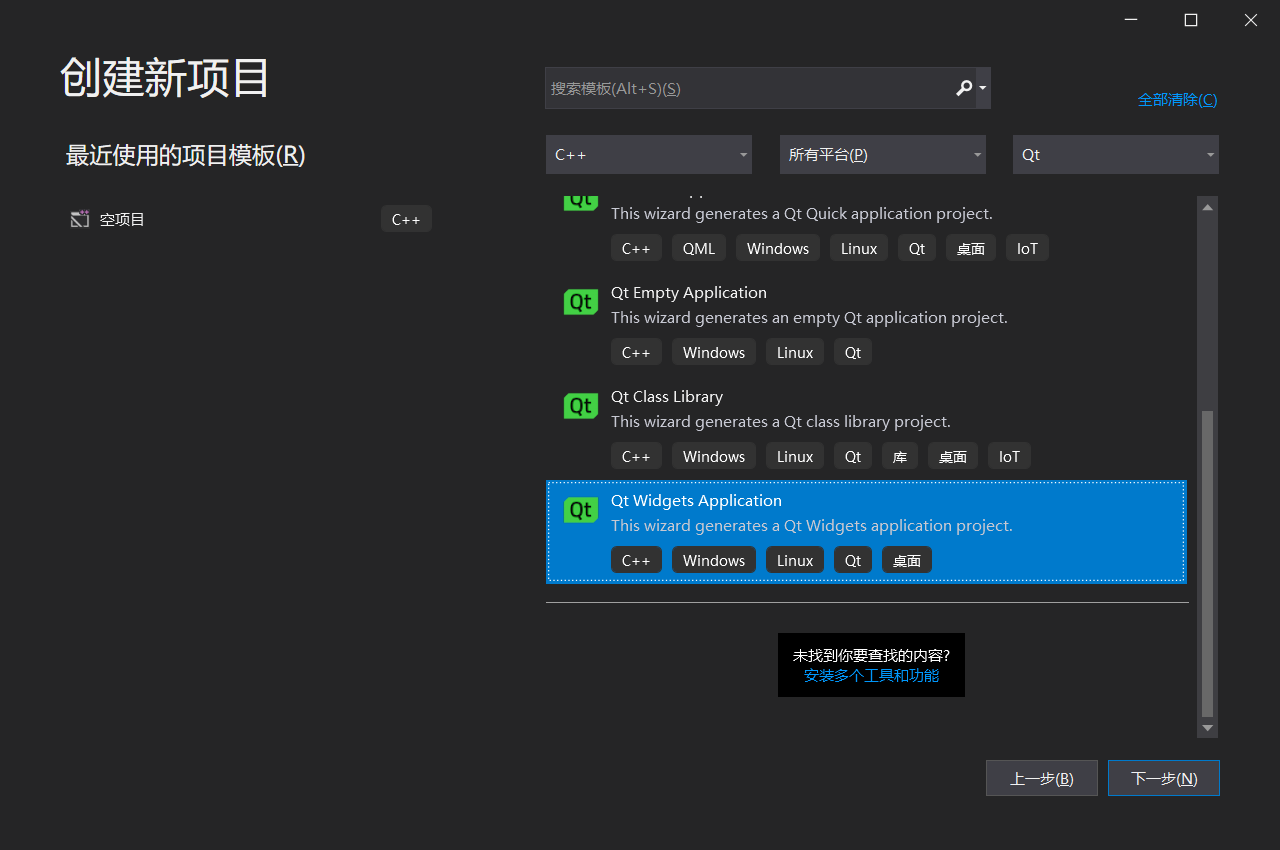Click the search magnifier icon
Viewport: 1280px width, 850px height.
click(x=963, y=88)
